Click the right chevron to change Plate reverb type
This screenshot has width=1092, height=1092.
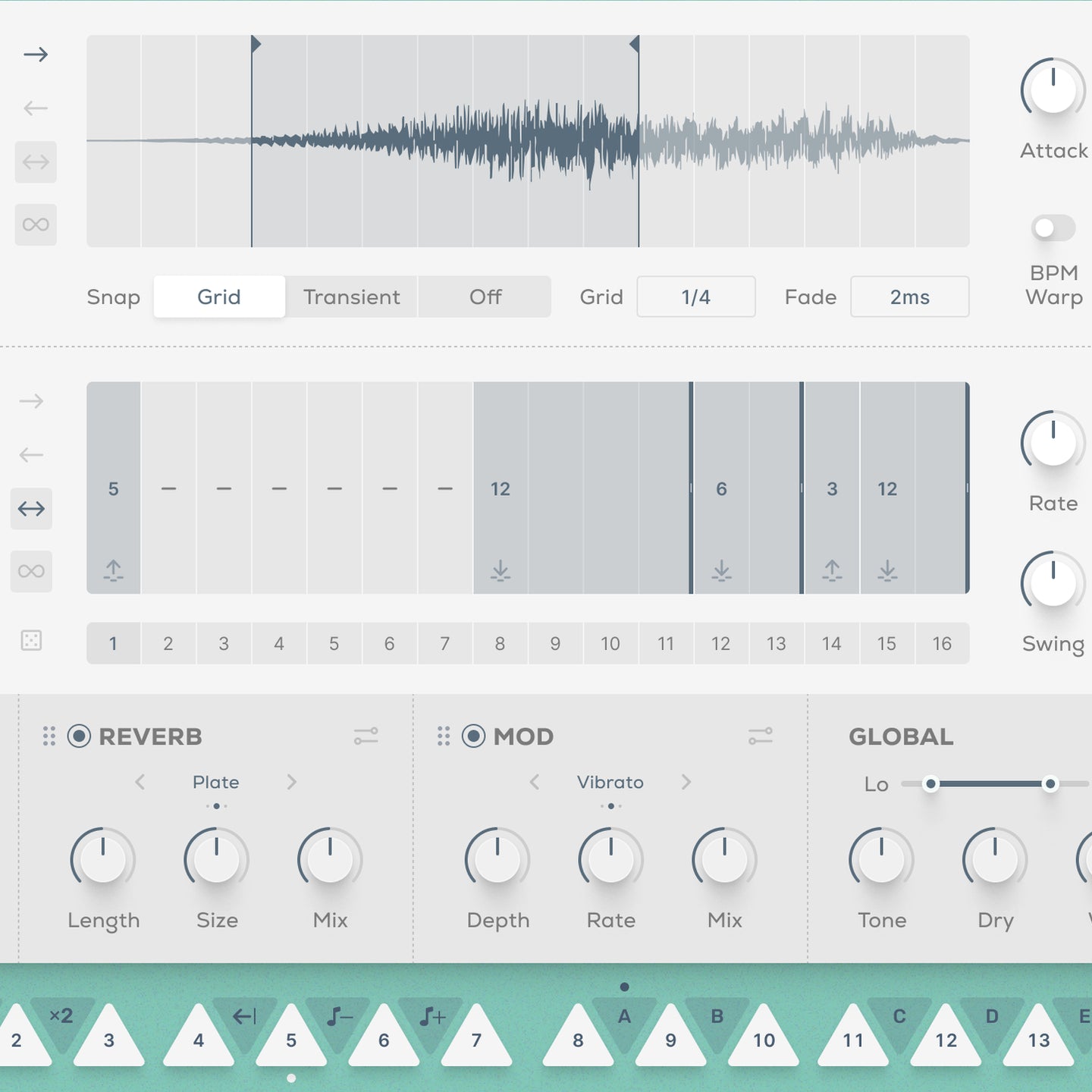292,782
